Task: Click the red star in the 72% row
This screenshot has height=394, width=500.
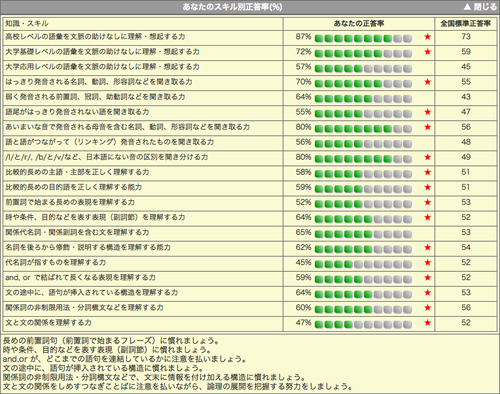Action: pos(428,52)
